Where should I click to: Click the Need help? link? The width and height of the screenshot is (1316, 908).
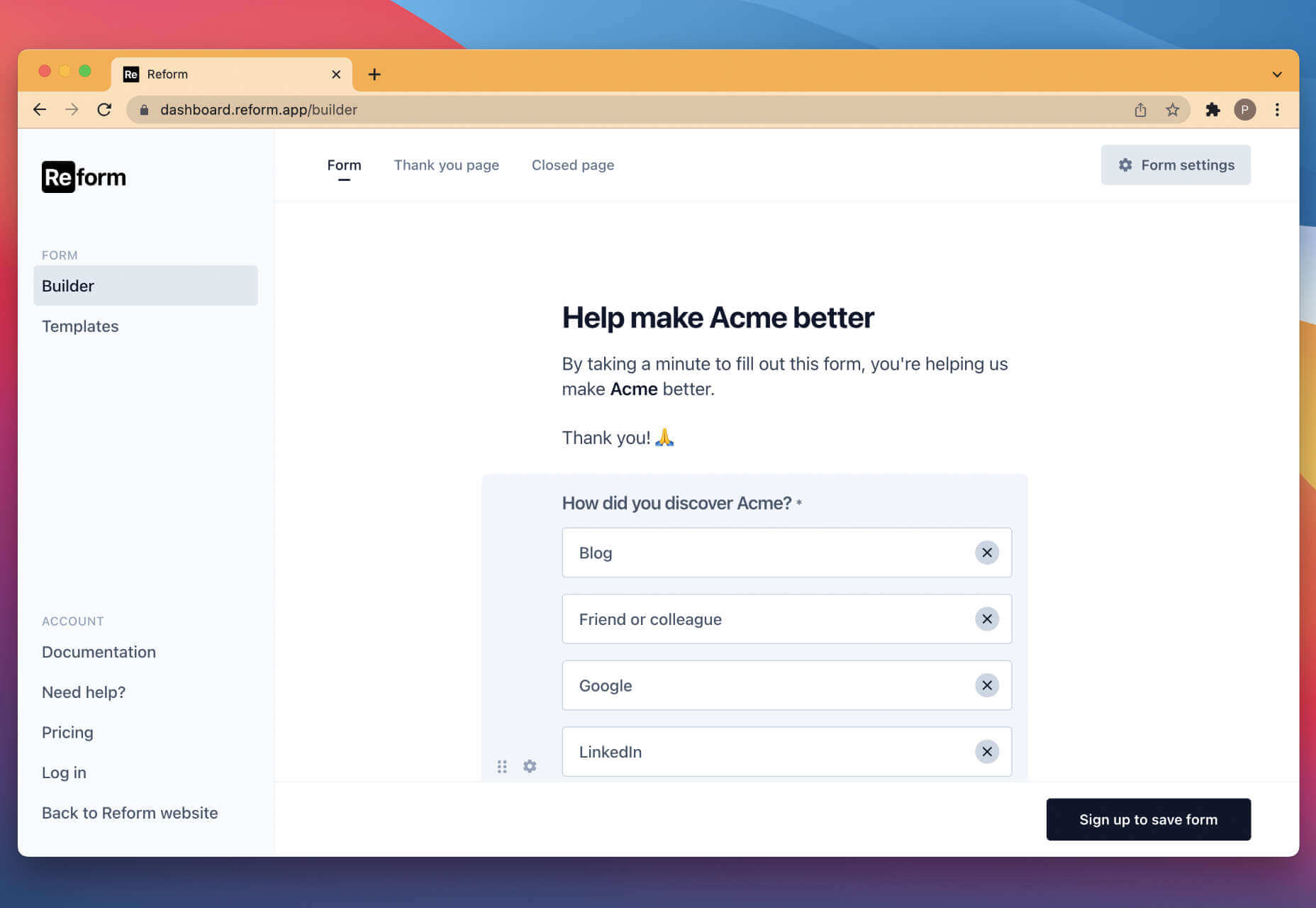click(84, 692)
